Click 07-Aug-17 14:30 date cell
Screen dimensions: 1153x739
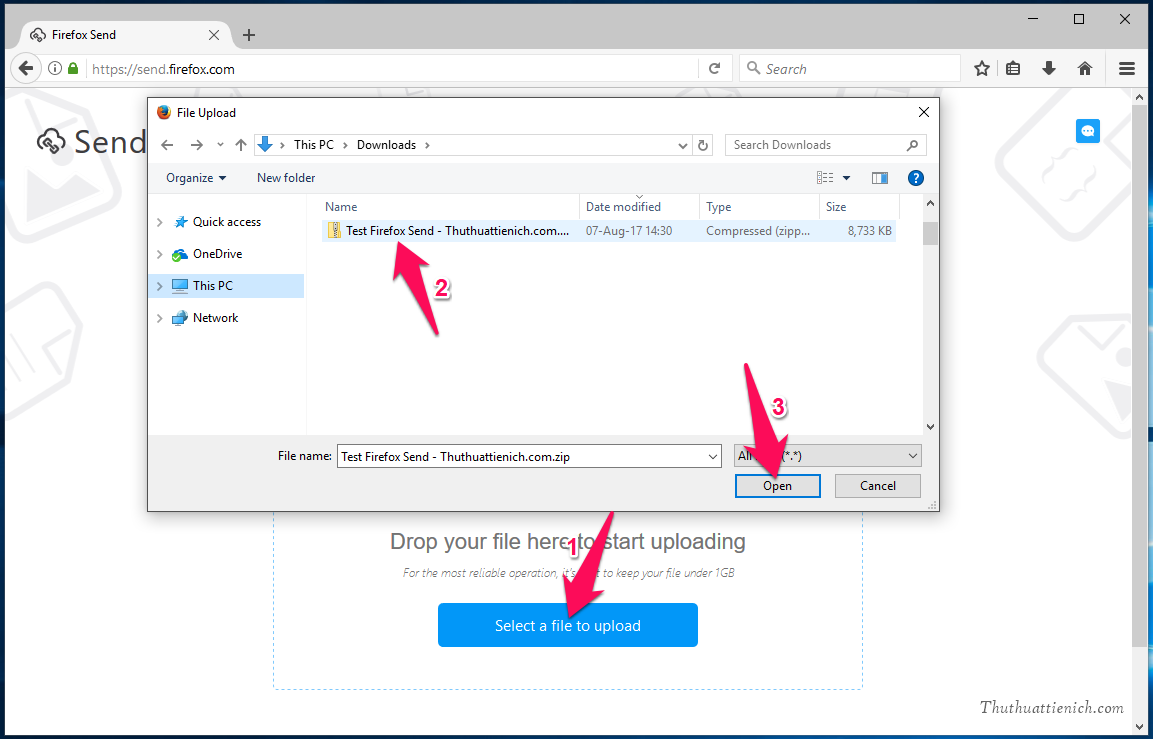[629, 231]
